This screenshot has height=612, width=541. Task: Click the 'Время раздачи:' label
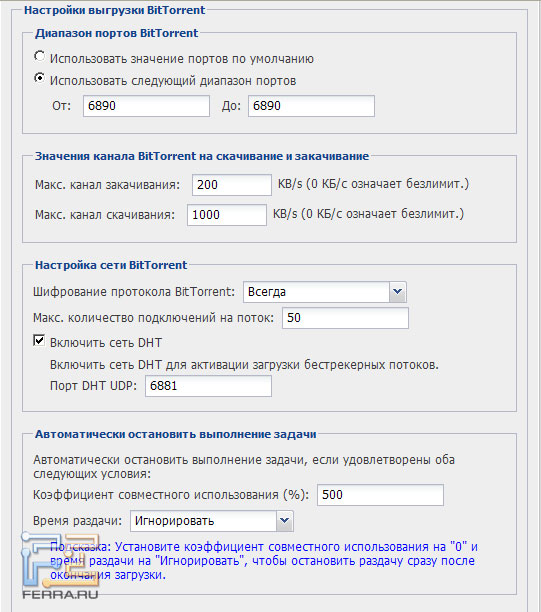(78, 521)
